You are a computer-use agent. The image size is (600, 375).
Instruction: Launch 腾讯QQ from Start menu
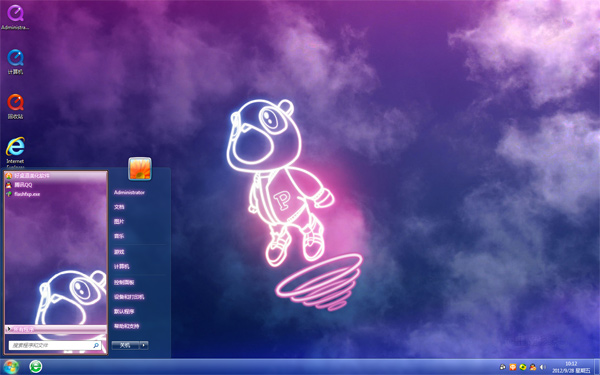point(55,185)
